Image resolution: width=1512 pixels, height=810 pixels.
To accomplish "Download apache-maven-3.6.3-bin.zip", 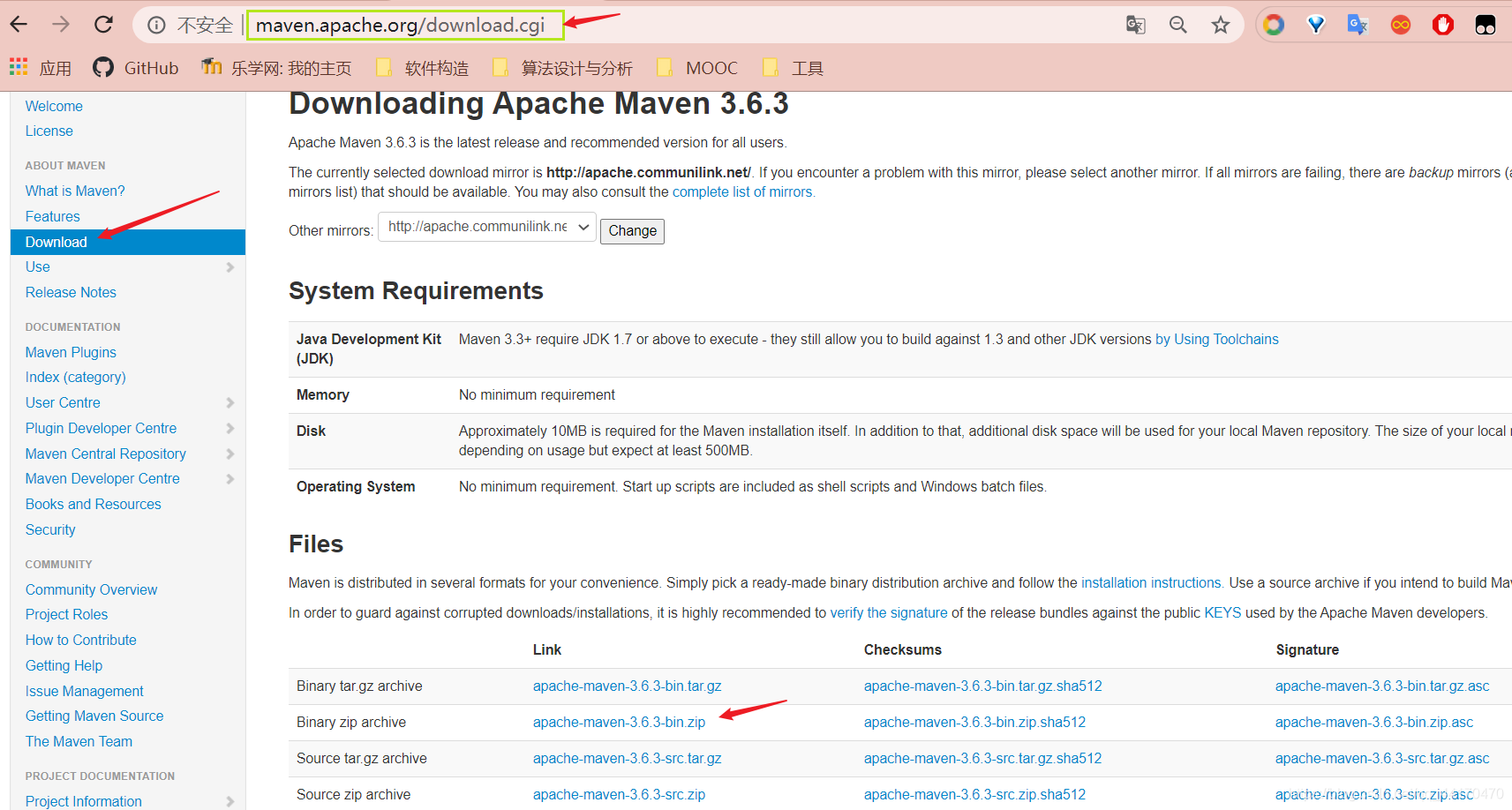I will (620, 722).
